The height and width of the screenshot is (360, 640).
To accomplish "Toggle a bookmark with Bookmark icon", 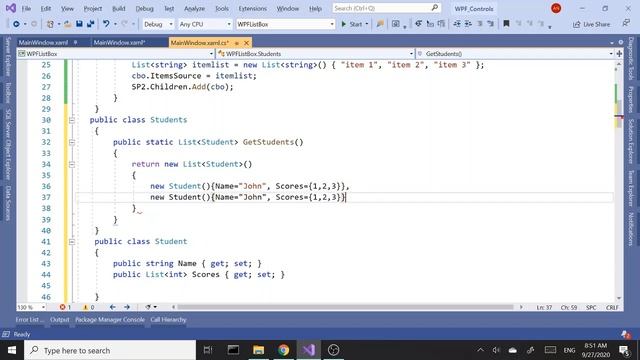I will coord(506,24).
